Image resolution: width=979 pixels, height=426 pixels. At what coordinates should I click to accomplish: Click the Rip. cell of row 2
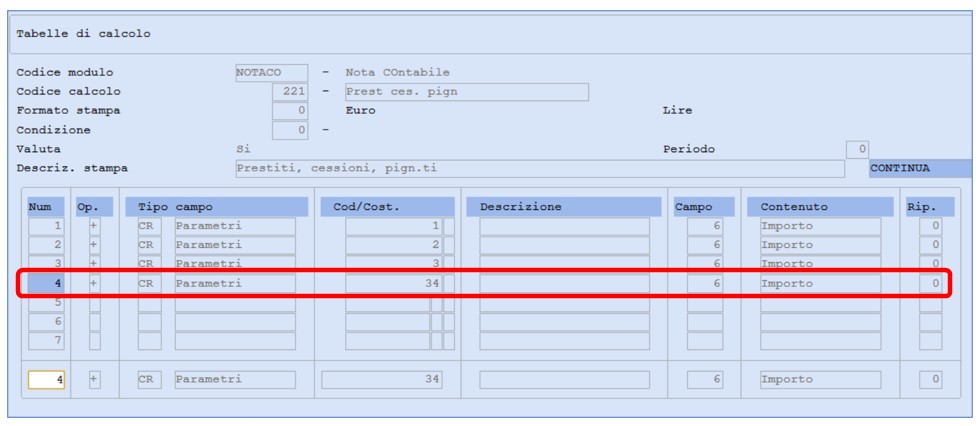coord(930,245)
